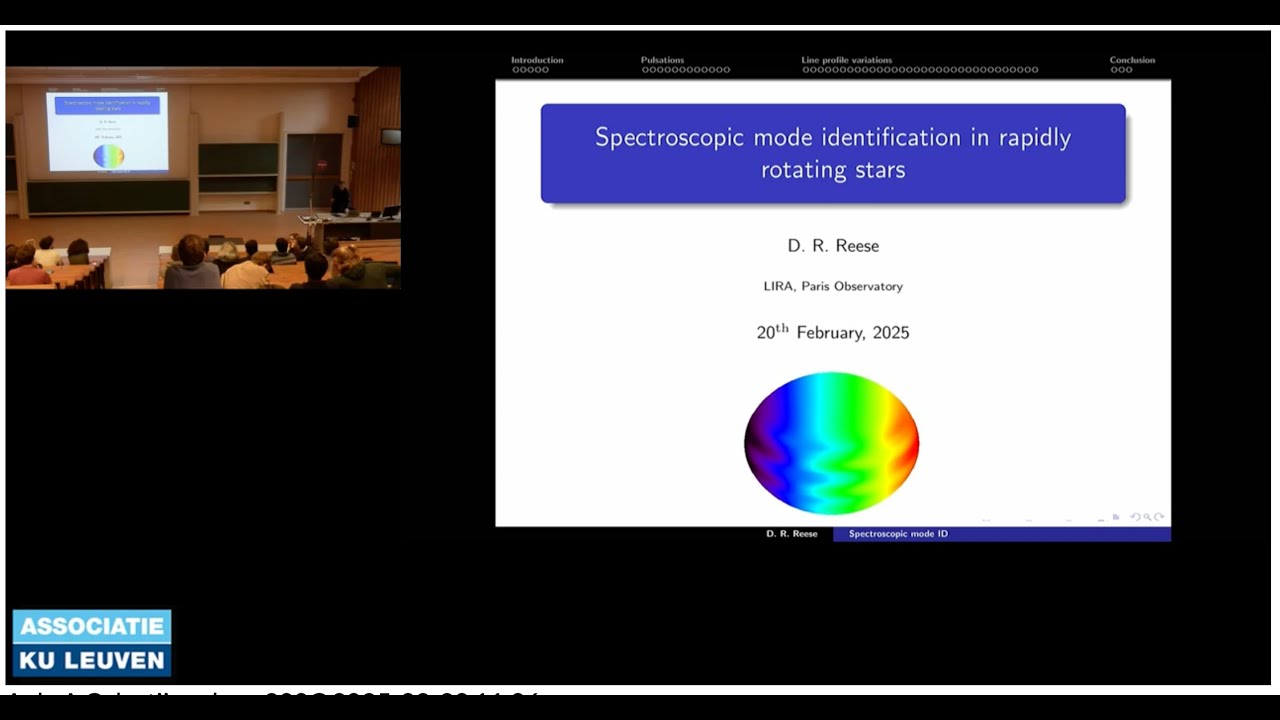The image size is (1280, 720).
Task: Select first dot under Line profile variations
Action: 805,70
